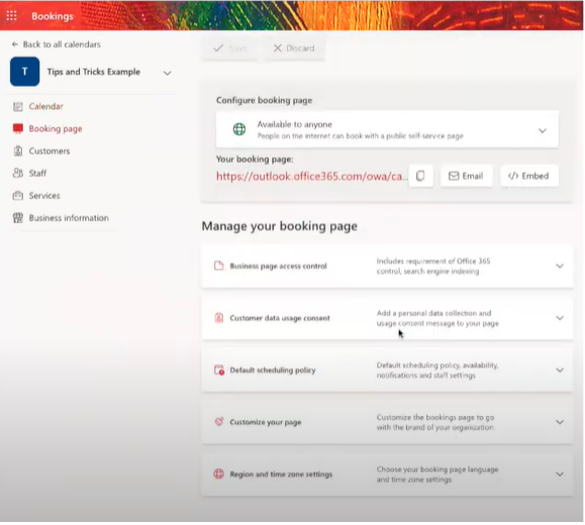Click the Customers sidebar icon

[x=18, y=151]
